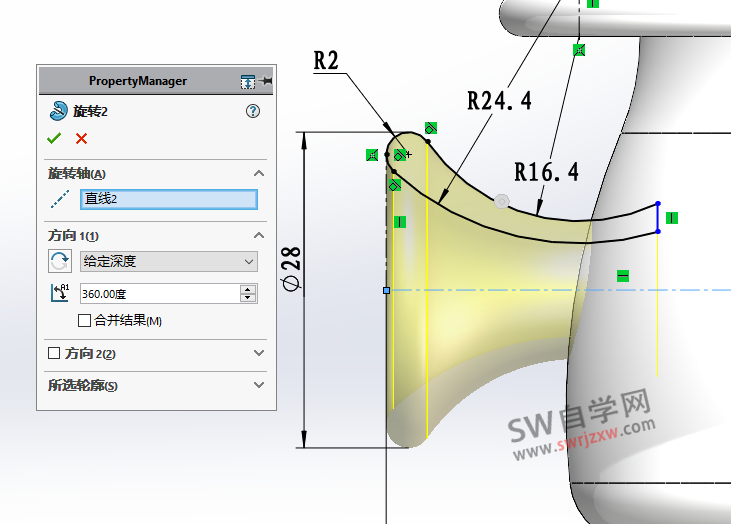Expand the 方向2 section chevron
Viewport: 731px width, 524px height.
point(259,354)
